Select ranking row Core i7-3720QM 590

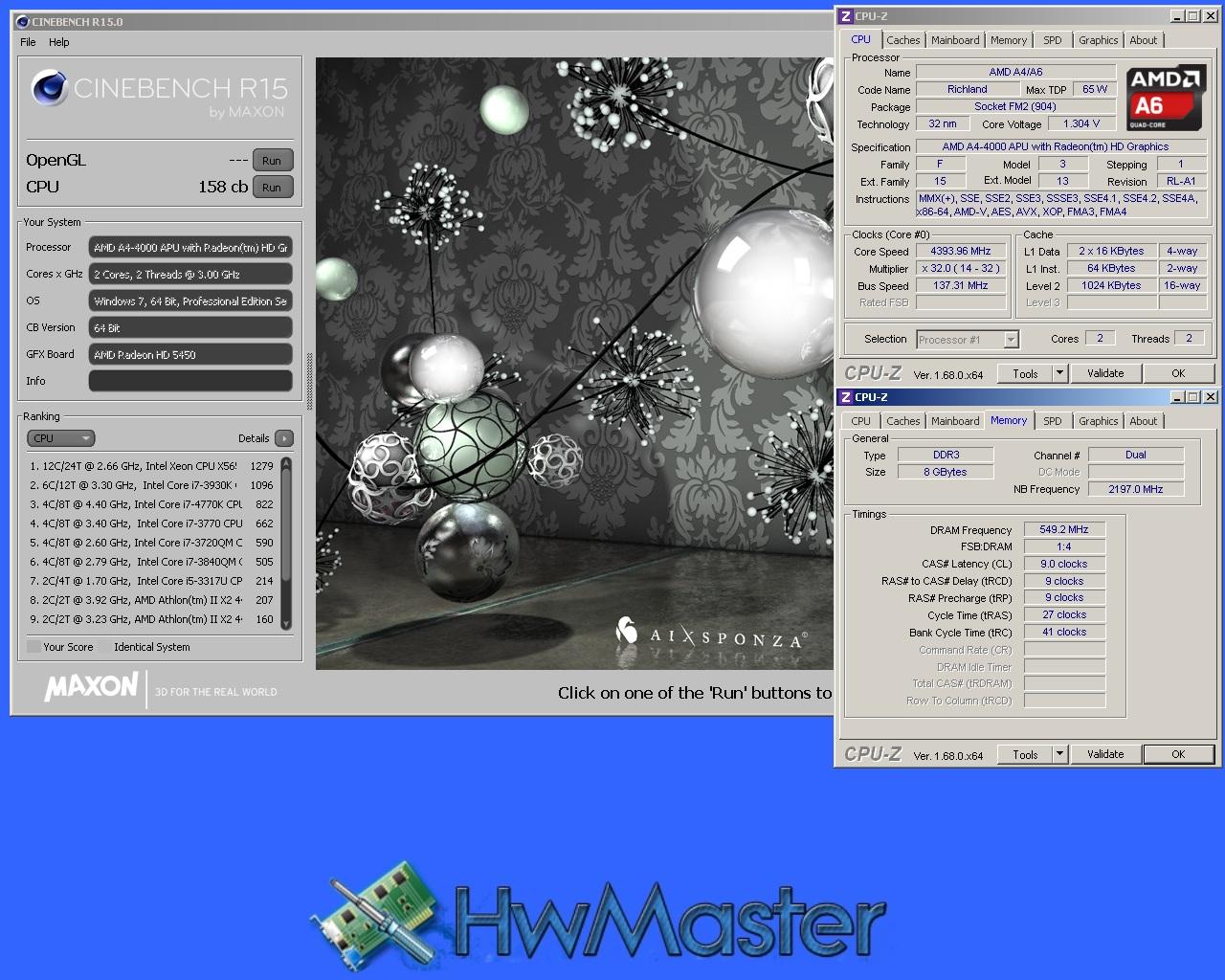click(152, 543)
